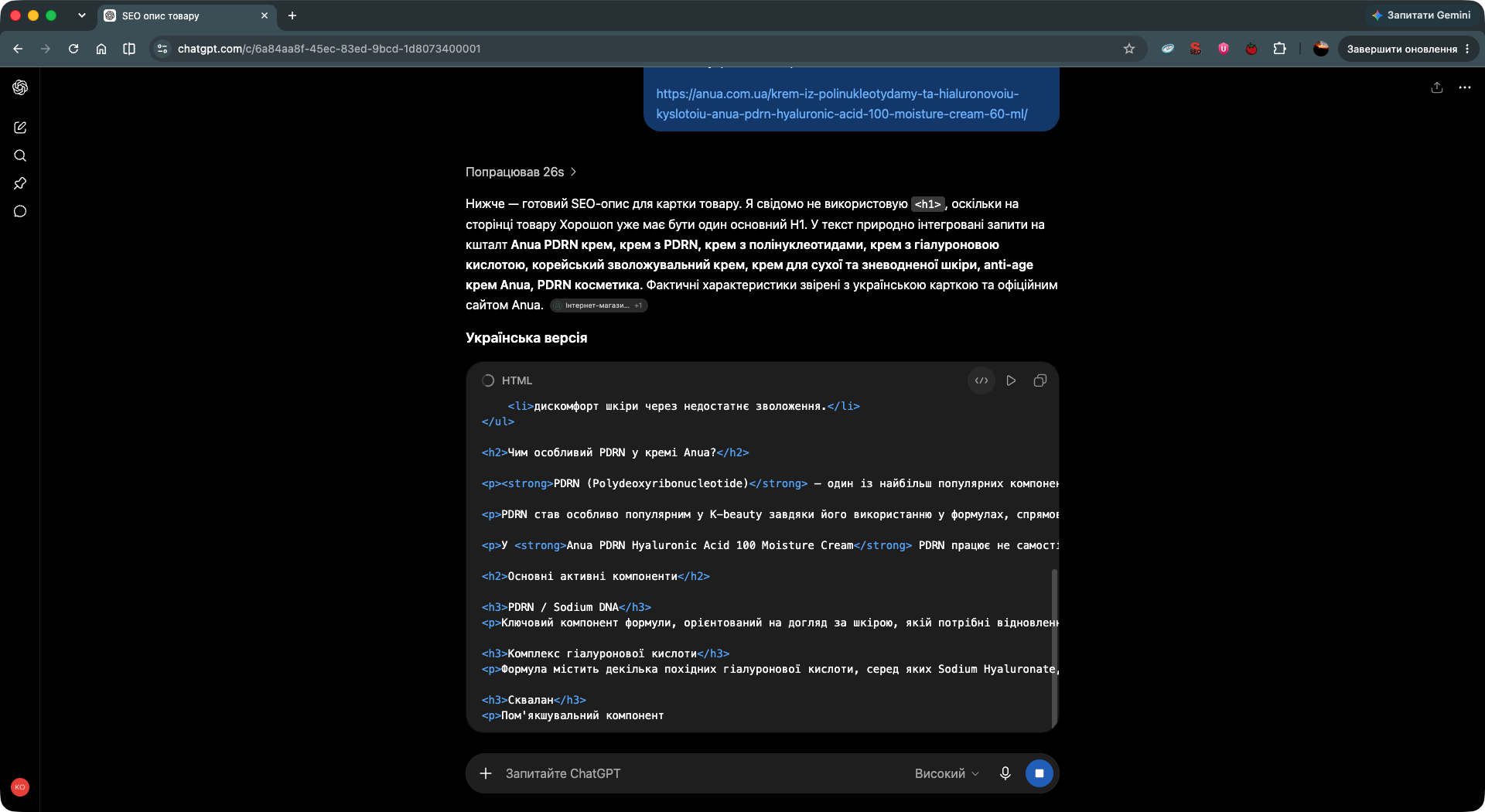Open search chats magnifier icon in sidebar
Screen dimensions: 1485x812
coord(20,155)
